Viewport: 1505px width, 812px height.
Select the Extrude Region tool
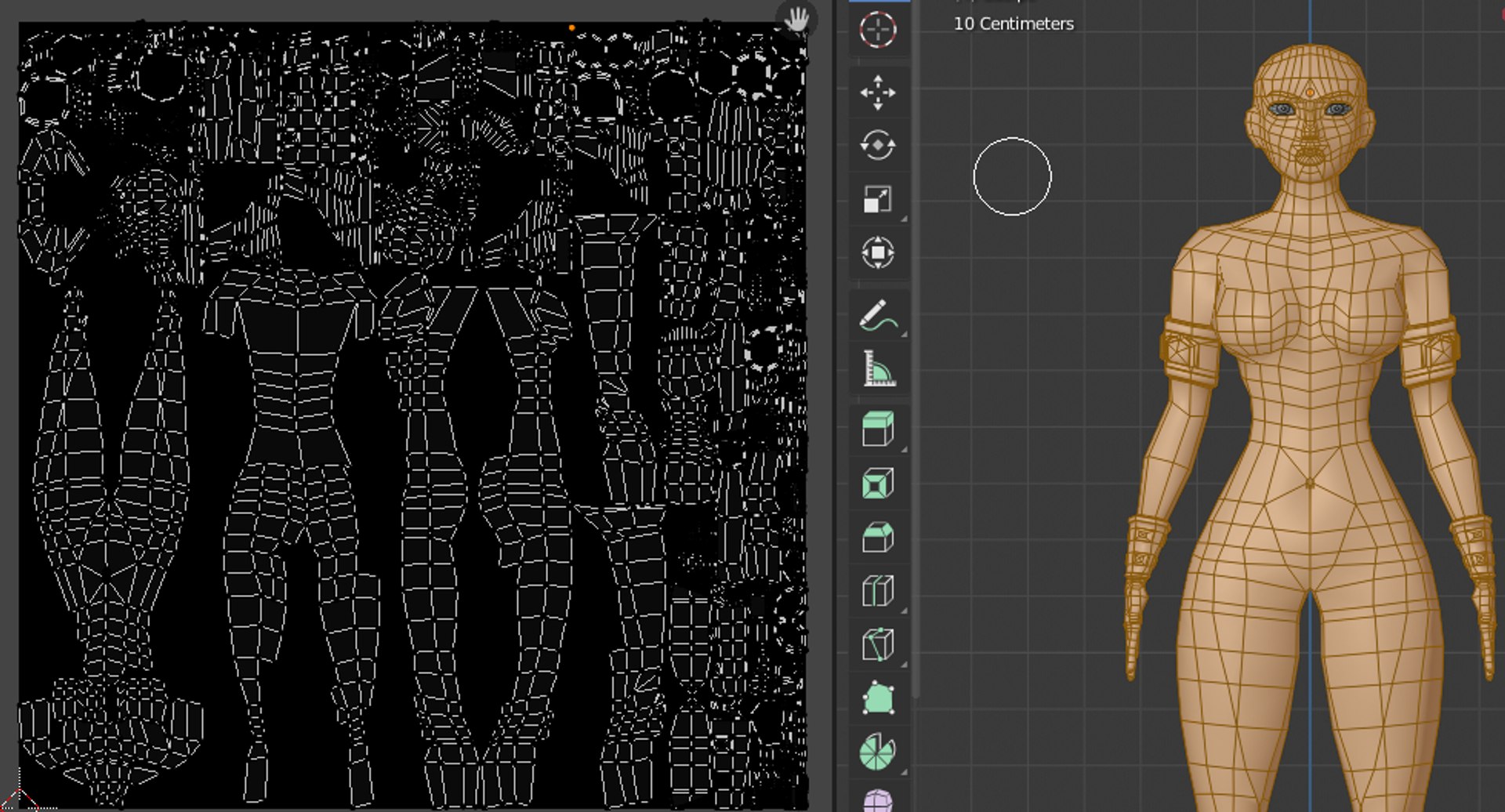tap(878, 430)
